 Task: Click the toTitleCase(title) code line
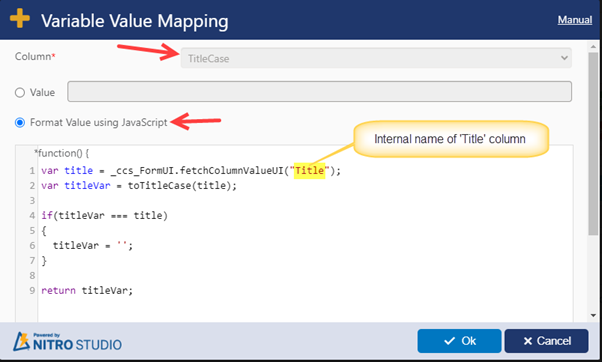(139, 186)
